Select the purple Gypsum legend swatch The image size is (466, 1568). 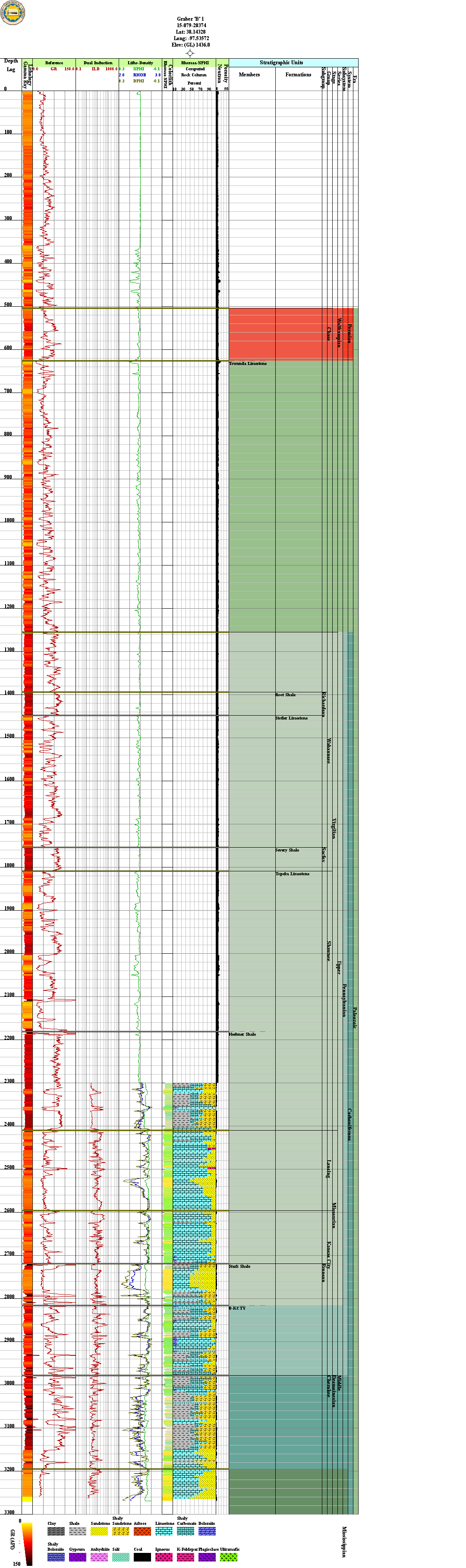pyautogui.click(x=77, y=1557)
